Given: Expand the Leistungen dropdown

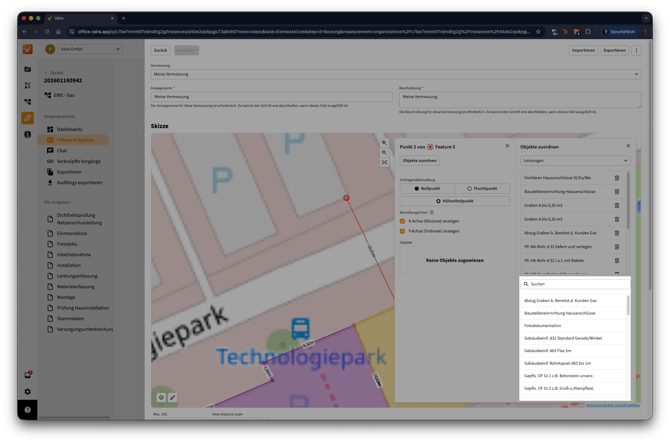Looking at the screenshot, I should point(575,160).
